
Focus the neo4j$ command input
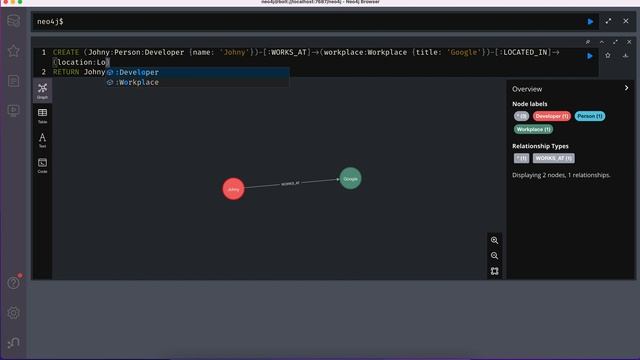pyautogui.click(x=310, y=21)
